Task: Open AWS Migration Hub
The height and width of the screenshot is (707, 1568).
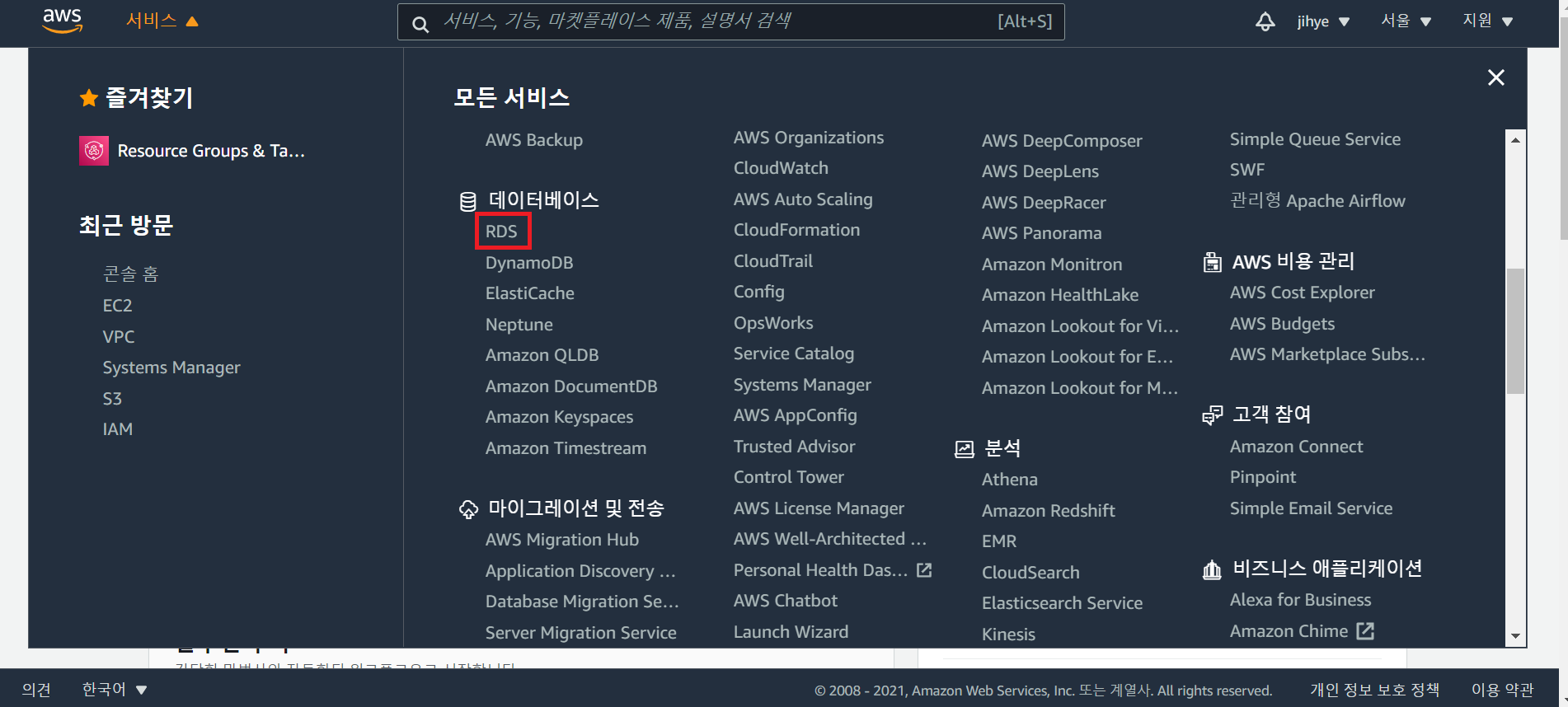Action: pos(562,540)
